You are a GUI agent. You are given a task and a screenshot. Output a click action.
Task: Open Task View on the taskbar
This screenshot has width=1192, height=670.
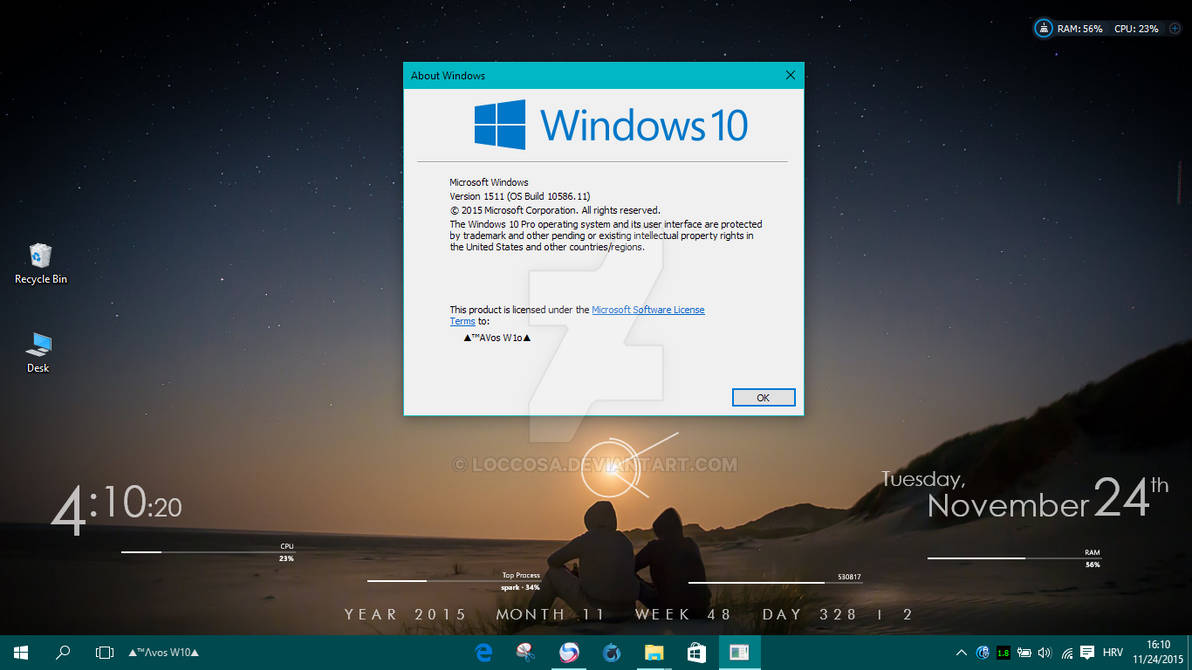(104, 653)
